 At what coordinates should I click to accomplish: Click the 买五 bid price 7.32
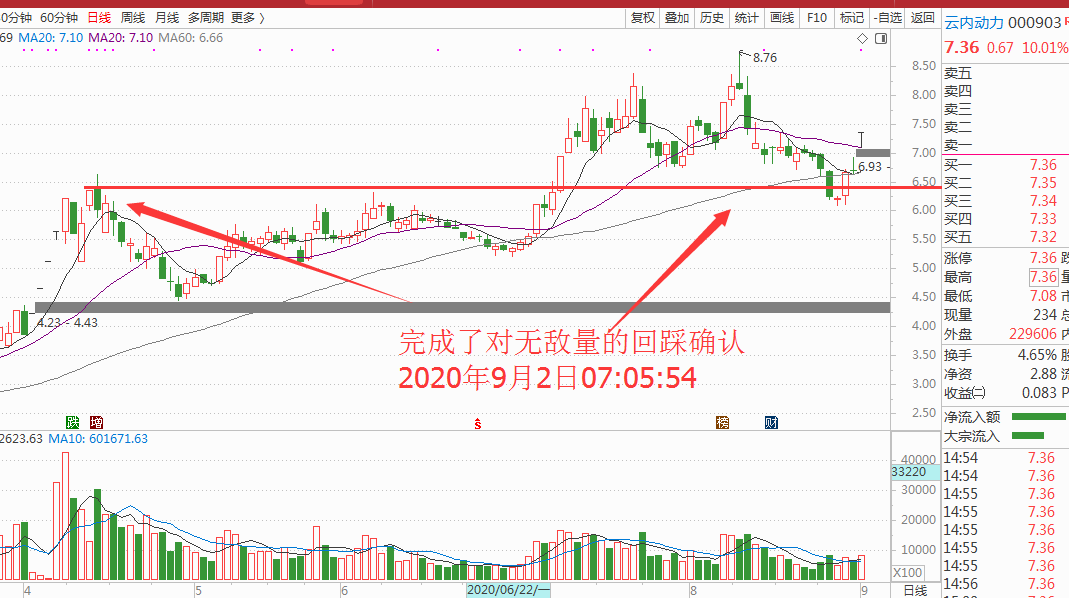point(1043,237)
